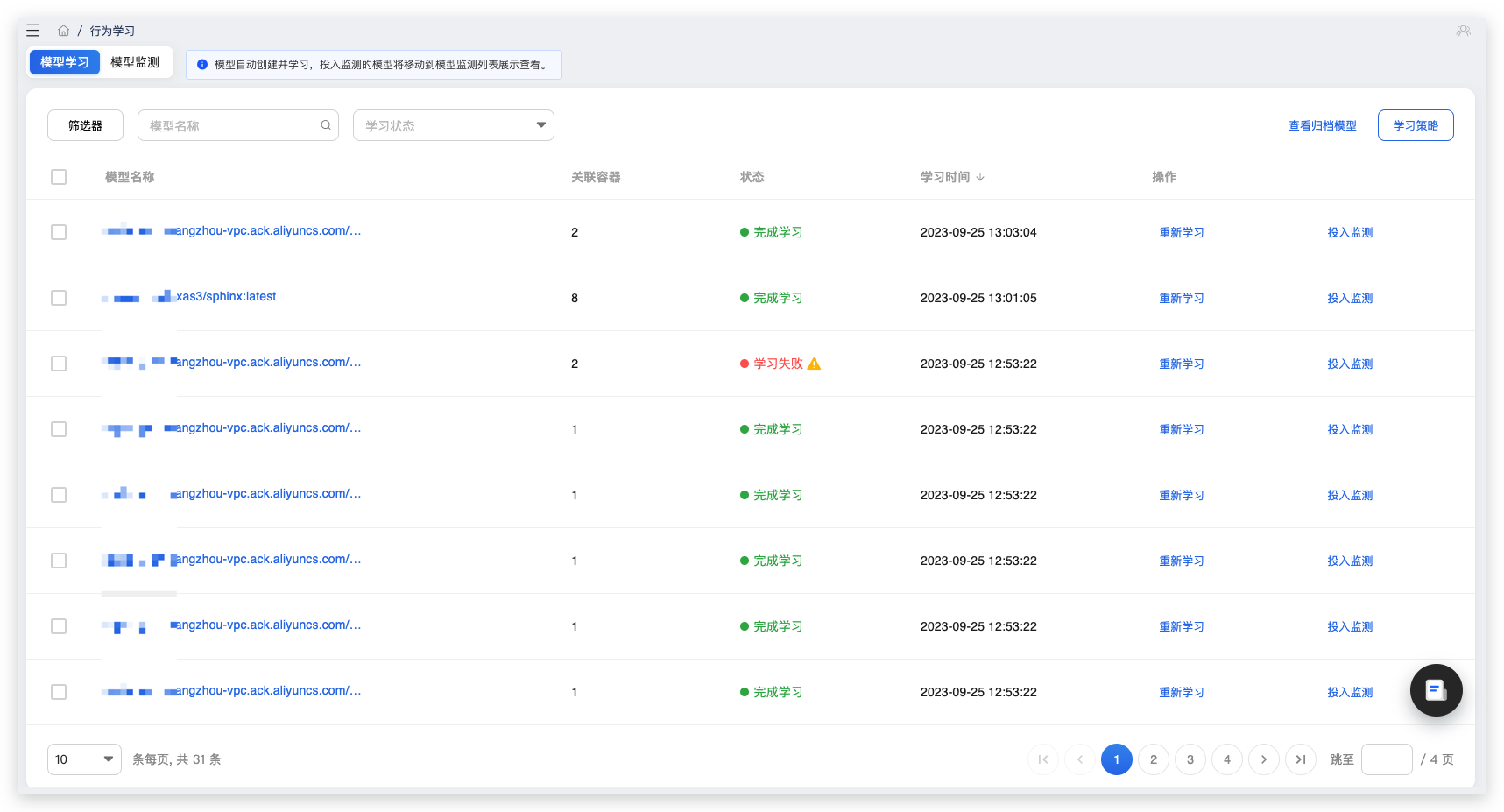Jump to last page icon

point(1300,759)
